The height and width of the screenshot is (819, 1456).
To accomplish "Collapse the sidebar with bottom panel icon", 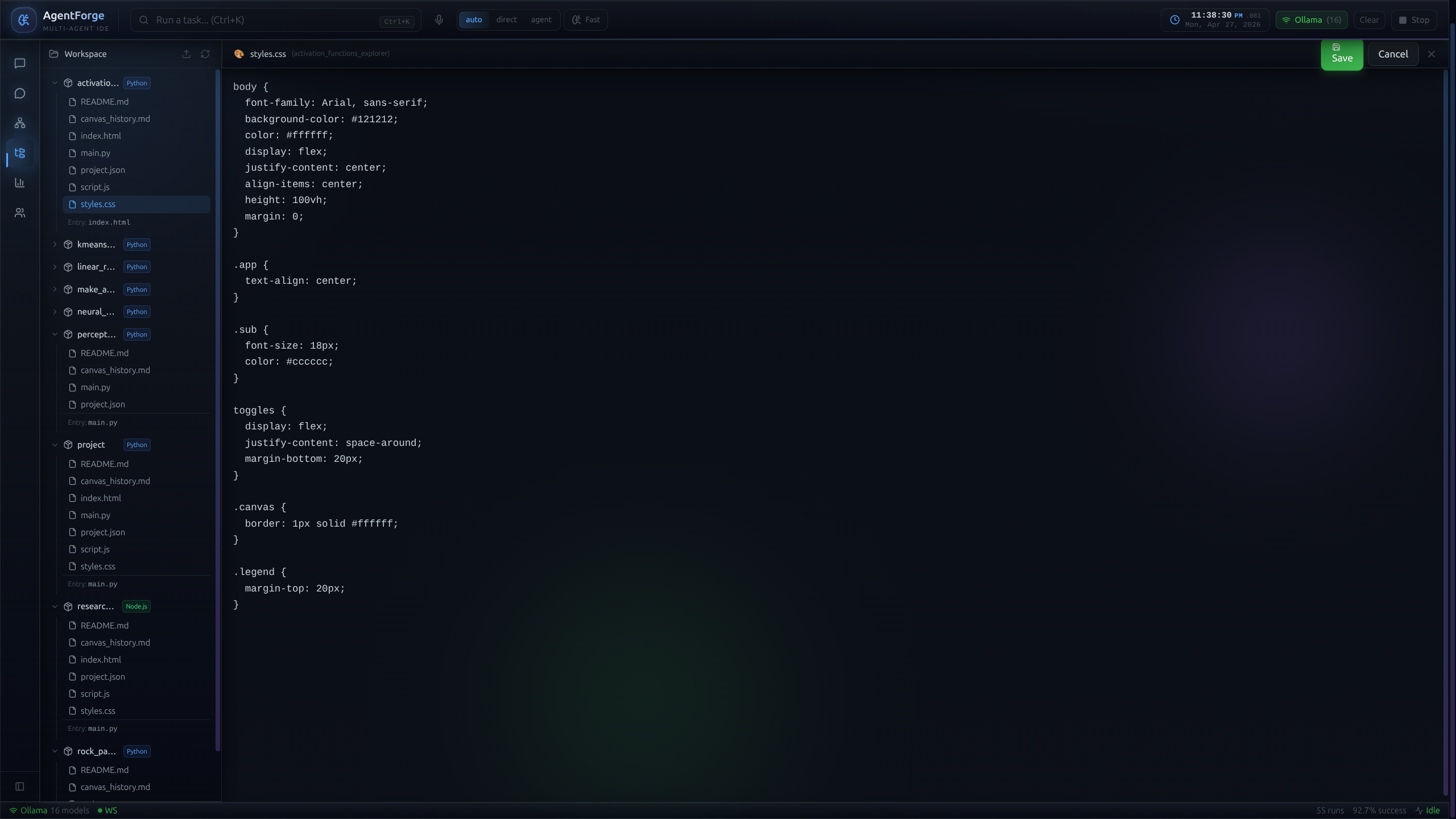I will tap(20, 787).
